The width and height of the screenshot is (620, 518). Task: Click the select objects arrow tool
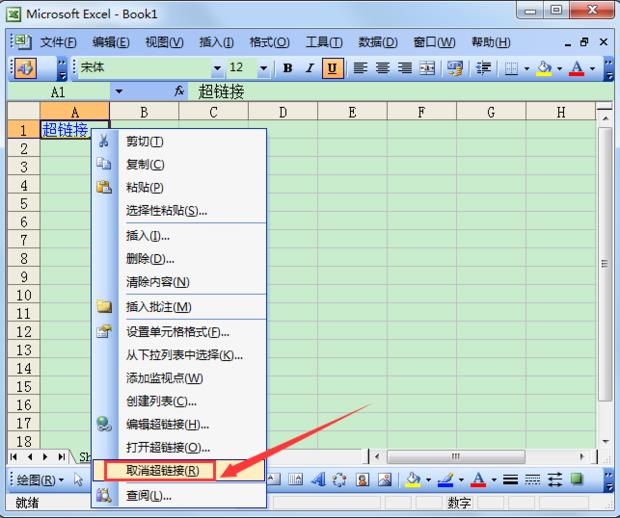[78, 480]
